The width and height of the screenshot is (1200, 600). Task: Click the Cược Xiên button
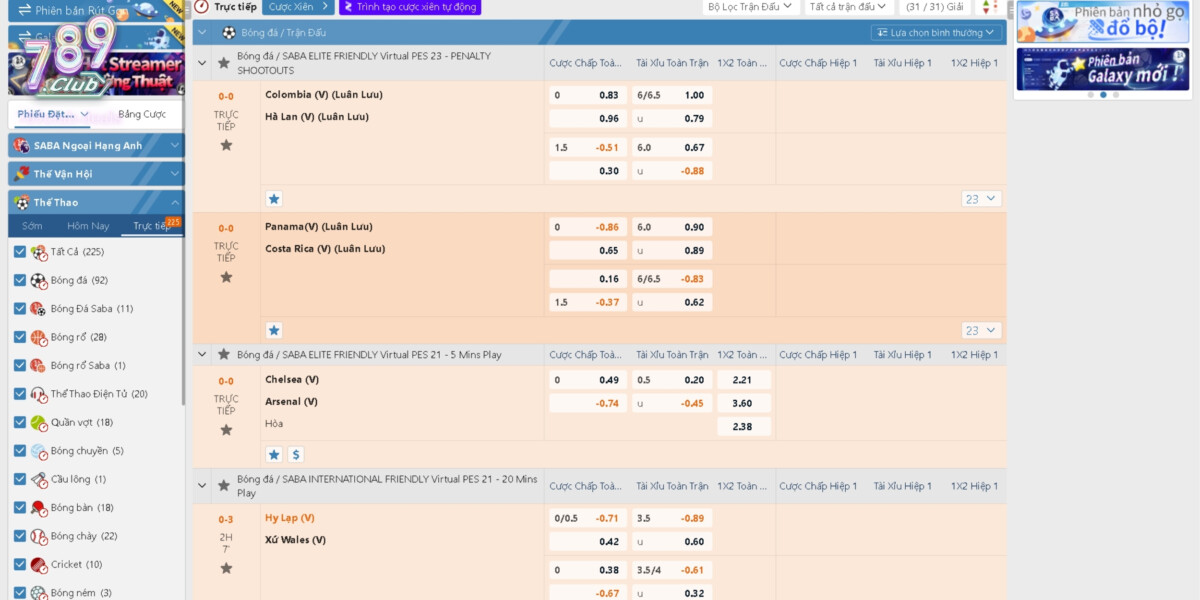point(297,7)
